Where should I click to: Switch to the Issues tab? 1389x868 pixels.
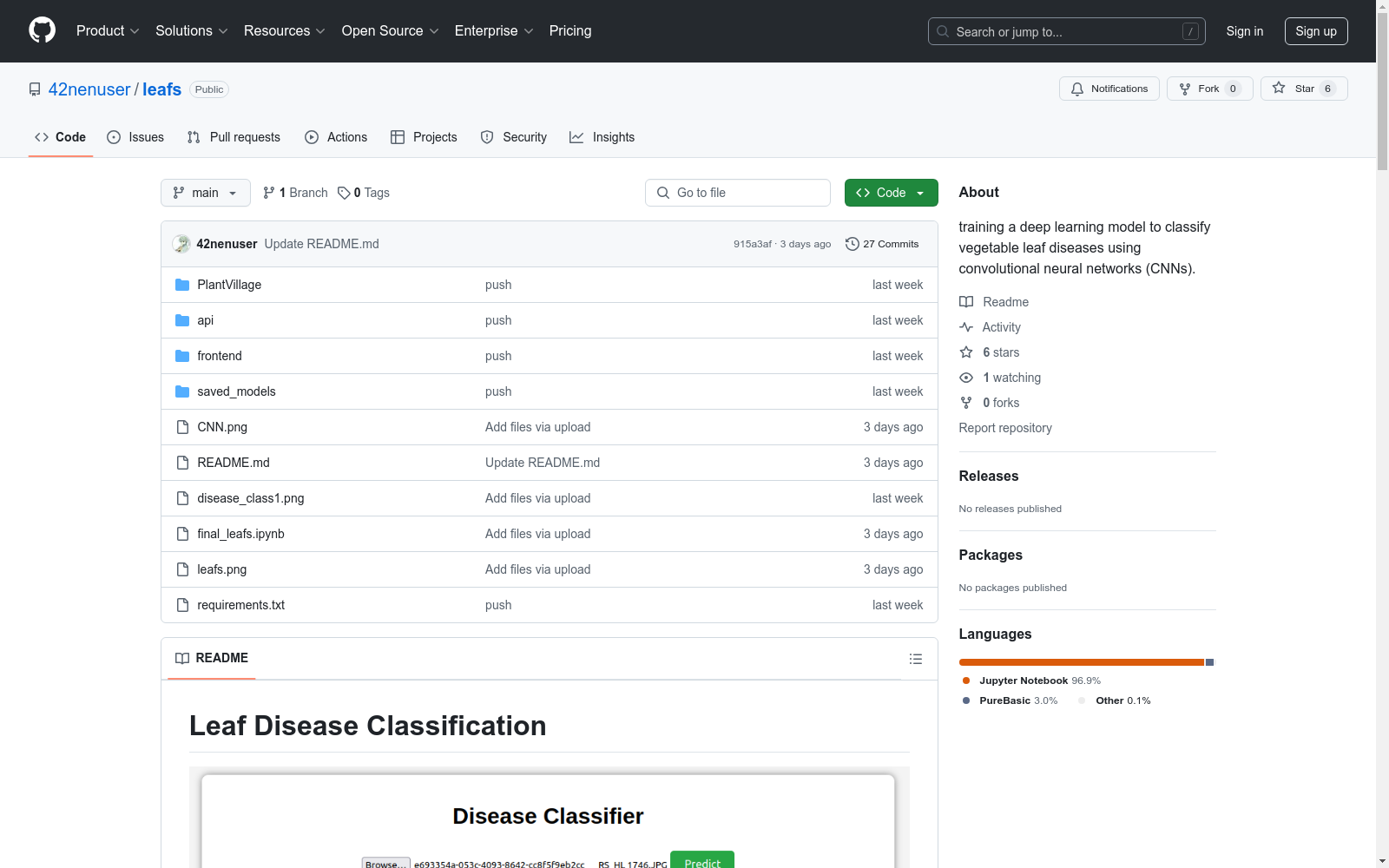(x=135, y=137)
